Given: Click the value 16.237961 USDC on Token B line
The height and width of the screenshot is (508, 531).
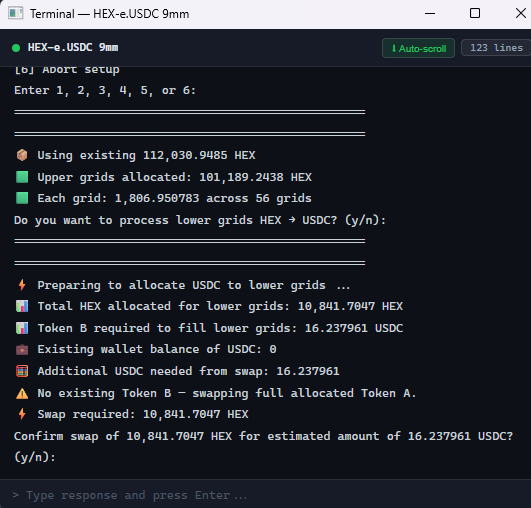Looking at the screenshot, I should 354,328.
